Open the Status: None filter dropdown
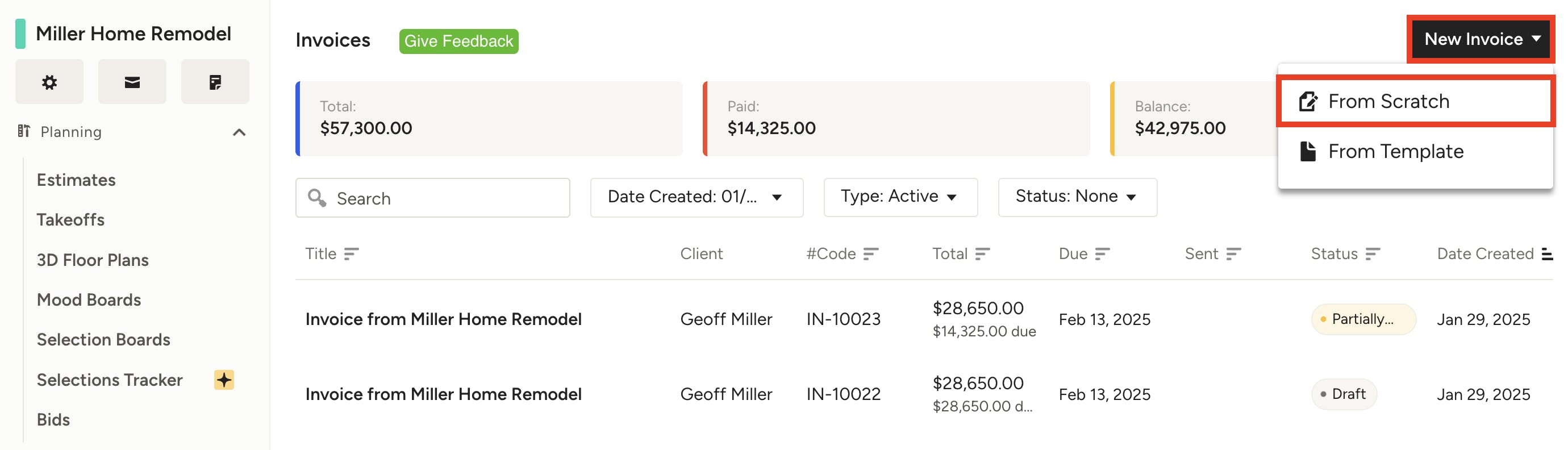Image resolution: width=1568 pixels, height=450 pixels. click(1077, 197)
